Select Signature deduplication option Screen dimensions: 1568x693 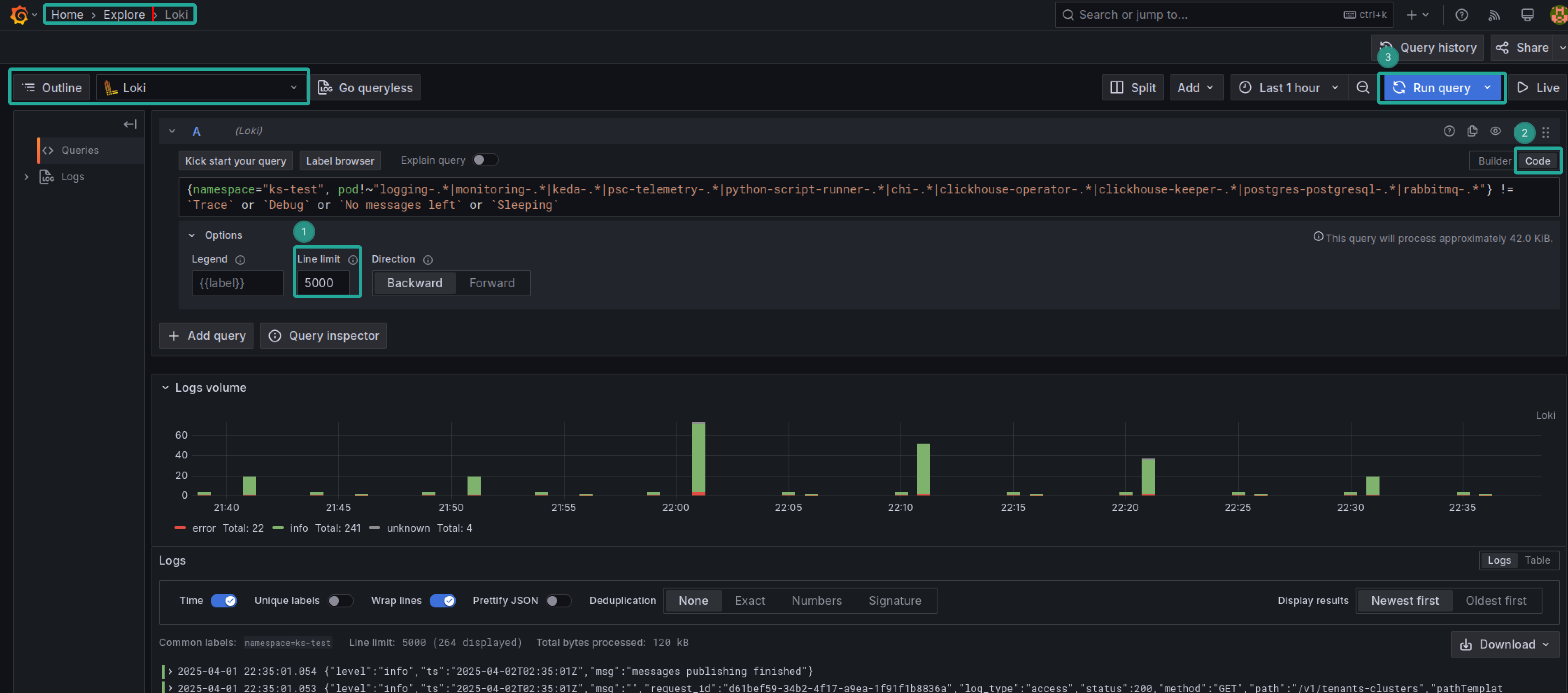click(x=894, y=600)
